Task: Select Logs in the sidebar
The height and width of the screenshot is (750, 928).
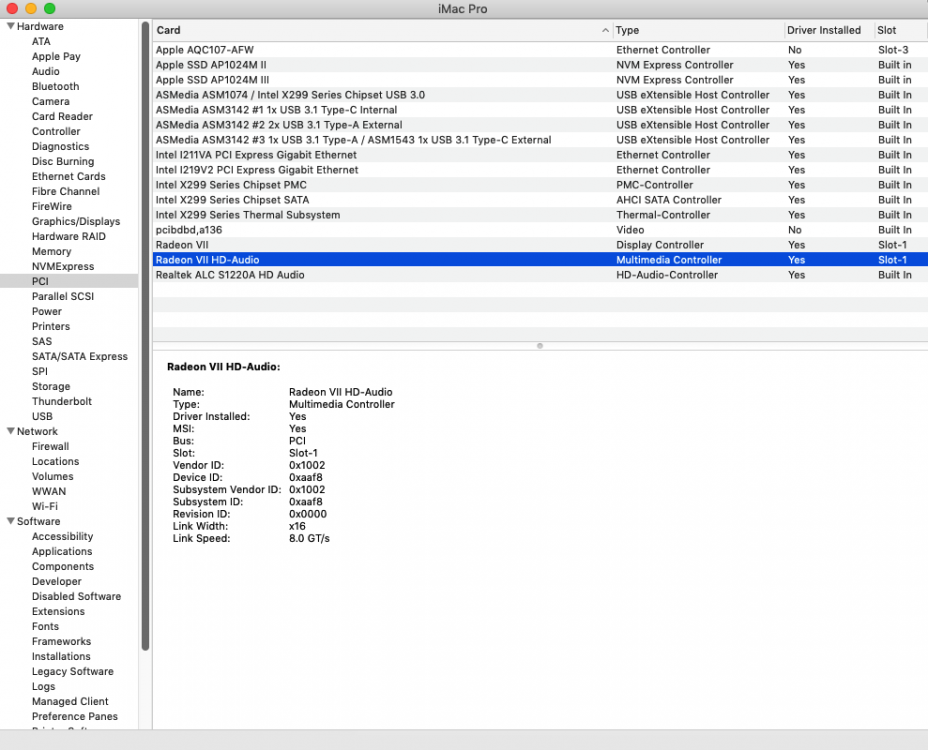Action: point(43,686)
